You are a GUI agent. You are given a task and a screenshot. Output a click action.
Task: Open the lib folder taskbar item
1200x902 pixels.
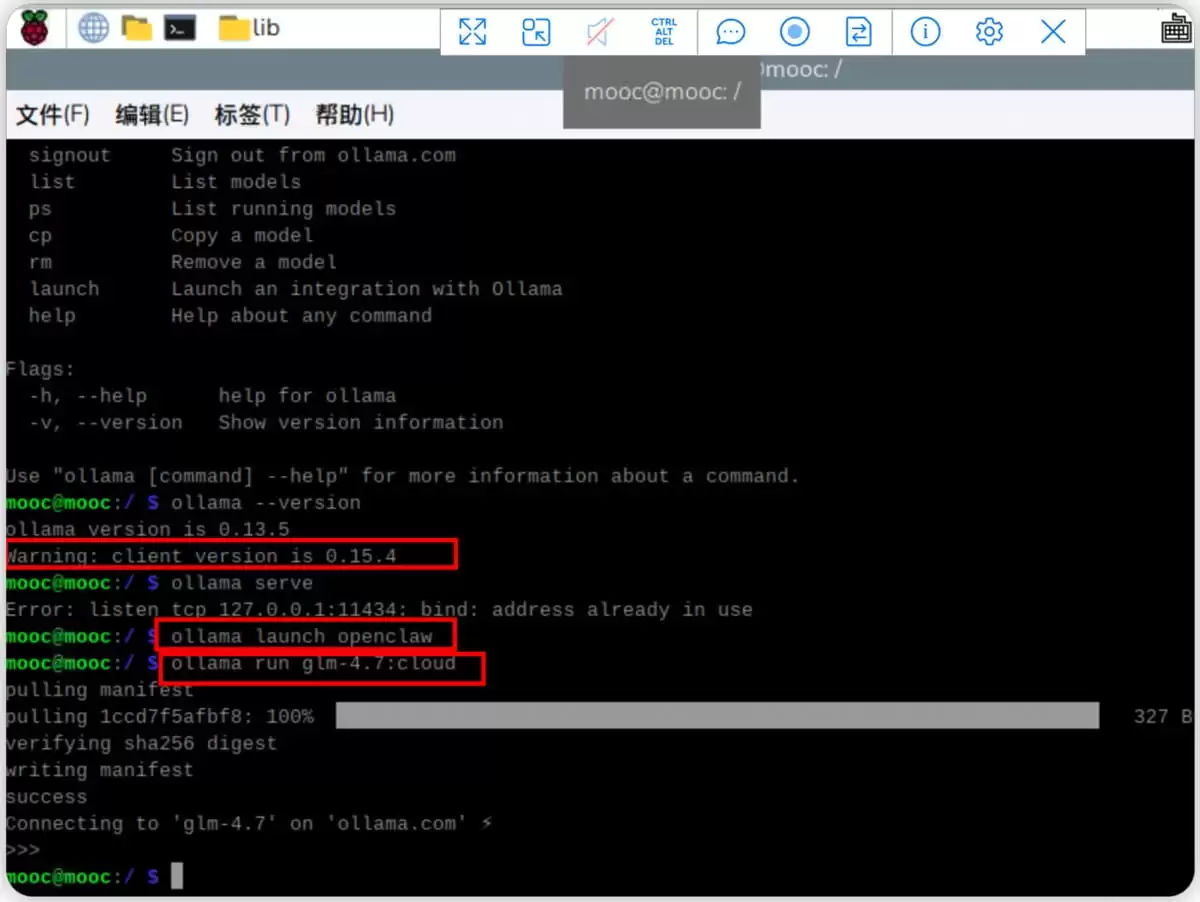click(249, 29)
